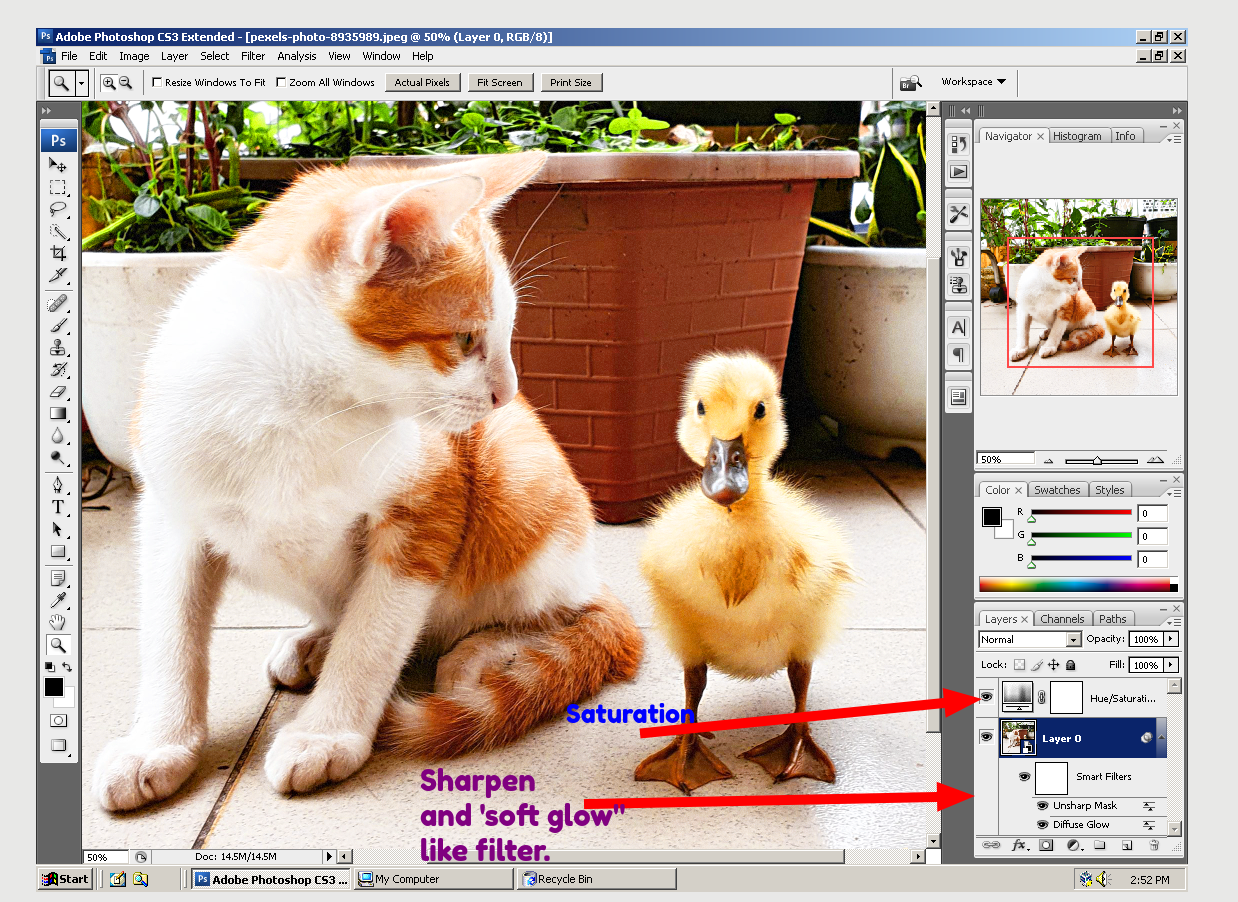This screenshot has height=902, width=1238.
Task: Select the Clone Stamp tool
Action: (58, 347)
